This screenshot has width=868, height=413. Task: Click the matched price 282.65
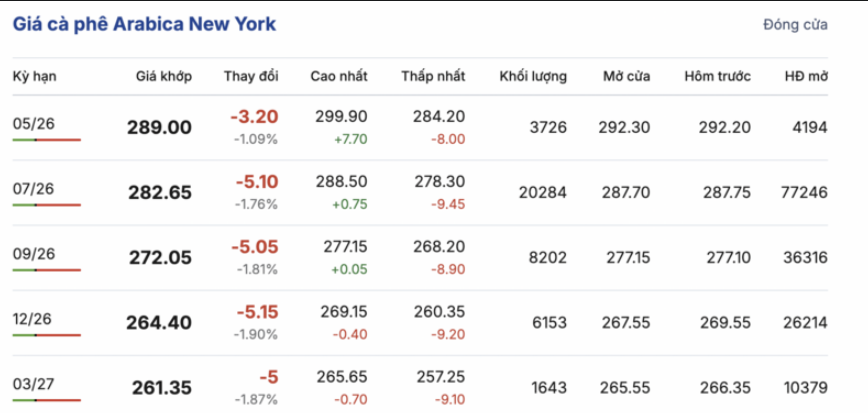[x=160, y=193]
